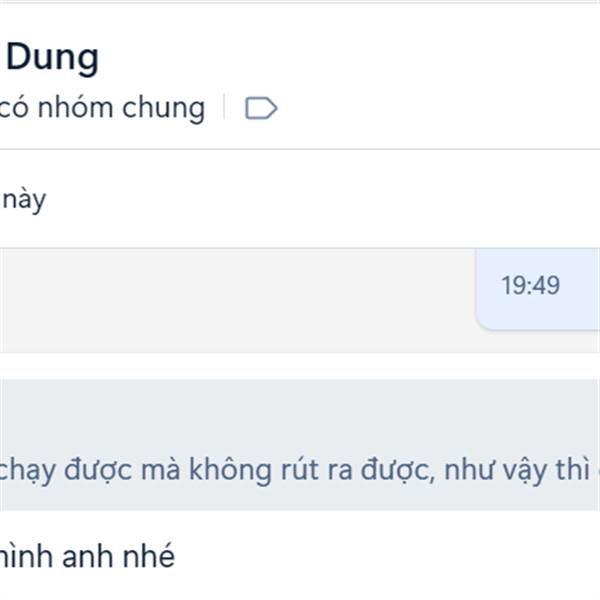Click the word 'anh' in bottom message
The height and width of the screenshot is (600, 600).
(88, 556)
